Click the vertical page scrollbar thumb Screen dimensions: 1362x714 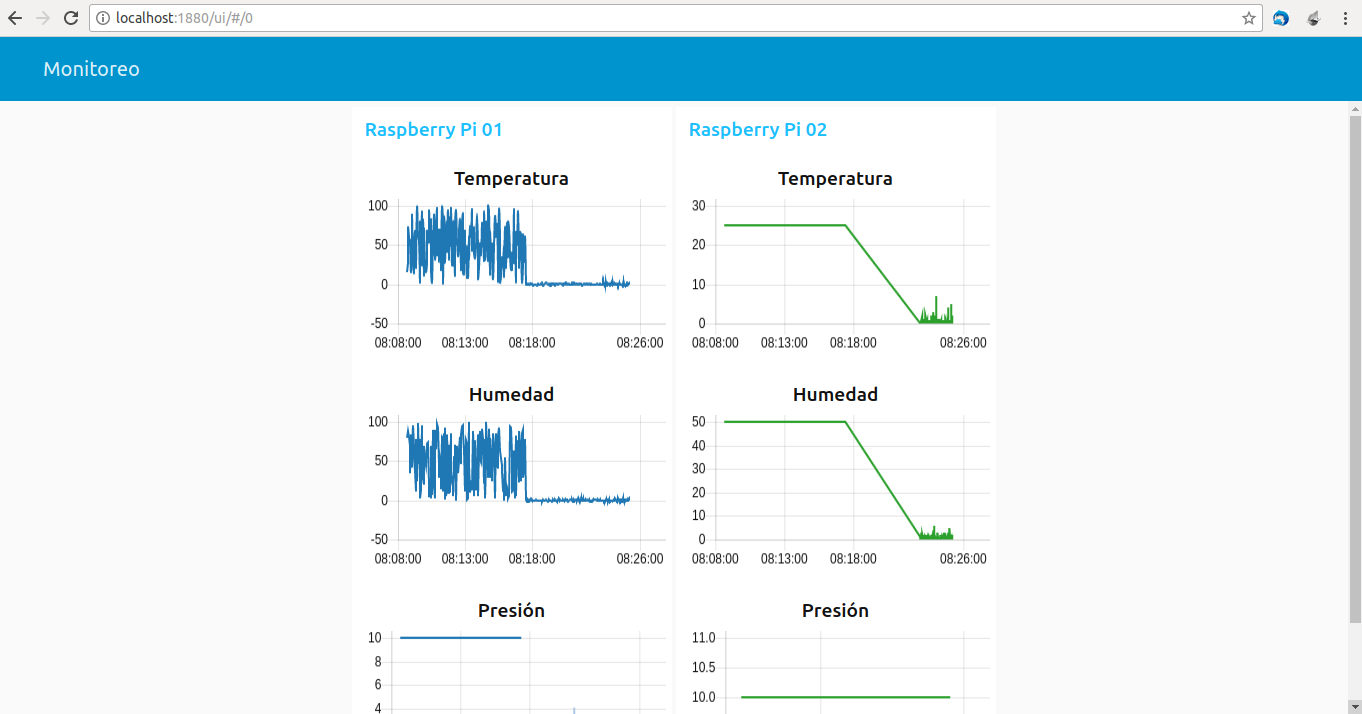[1355, 370]
